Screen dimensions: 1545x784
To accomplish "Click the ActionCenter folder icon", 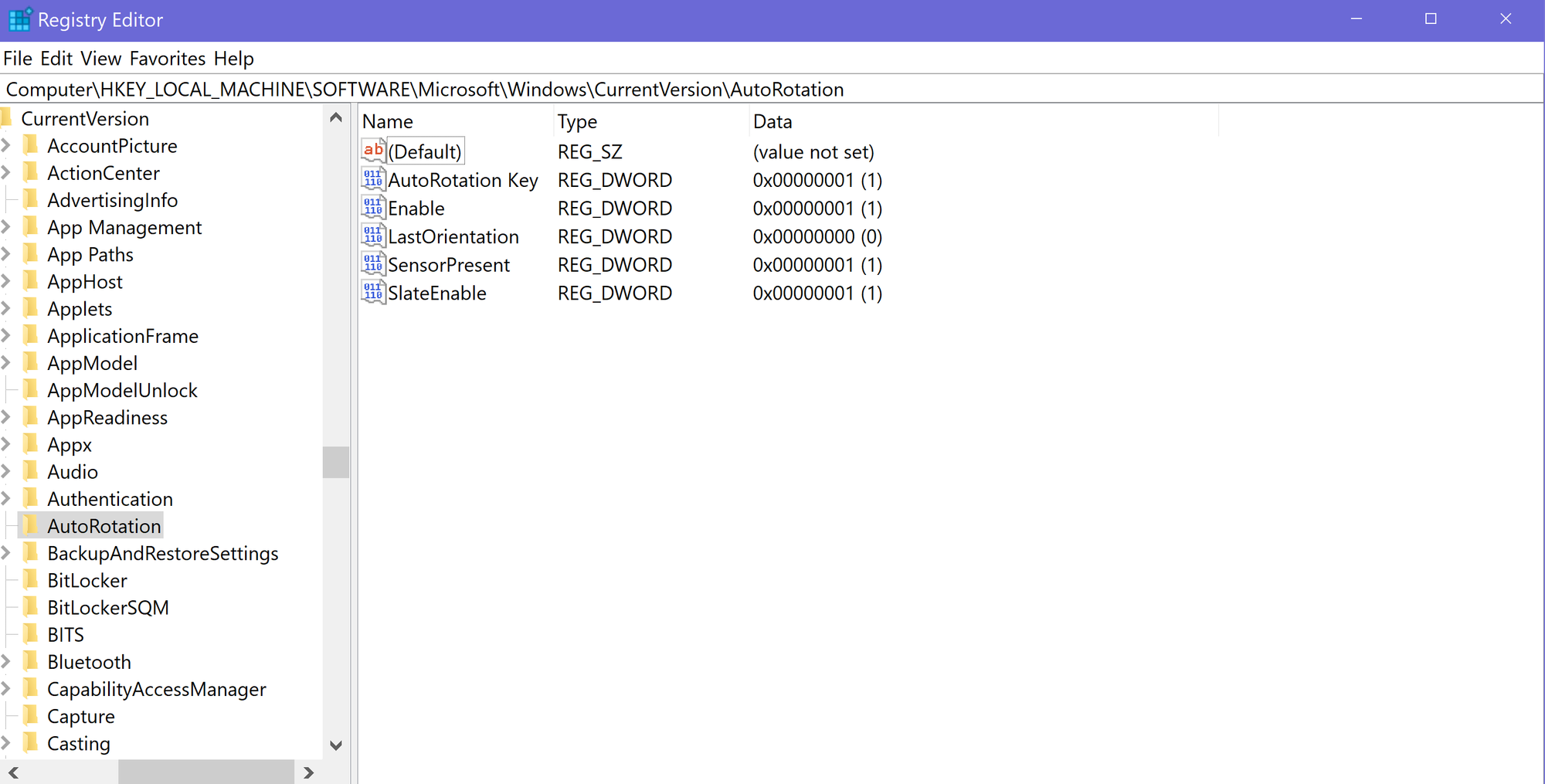I will pyautogui.click(x=31, y=172).
